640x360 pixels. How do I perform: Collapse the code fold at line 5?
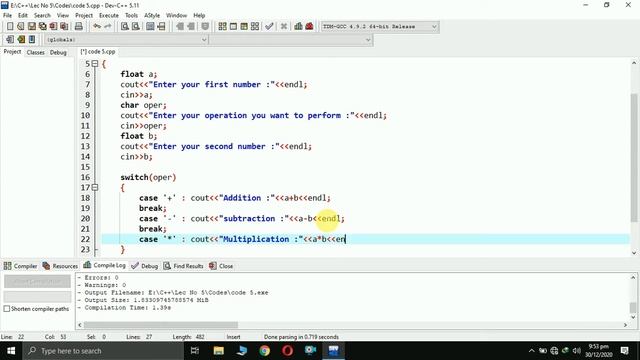click(95, 64)
